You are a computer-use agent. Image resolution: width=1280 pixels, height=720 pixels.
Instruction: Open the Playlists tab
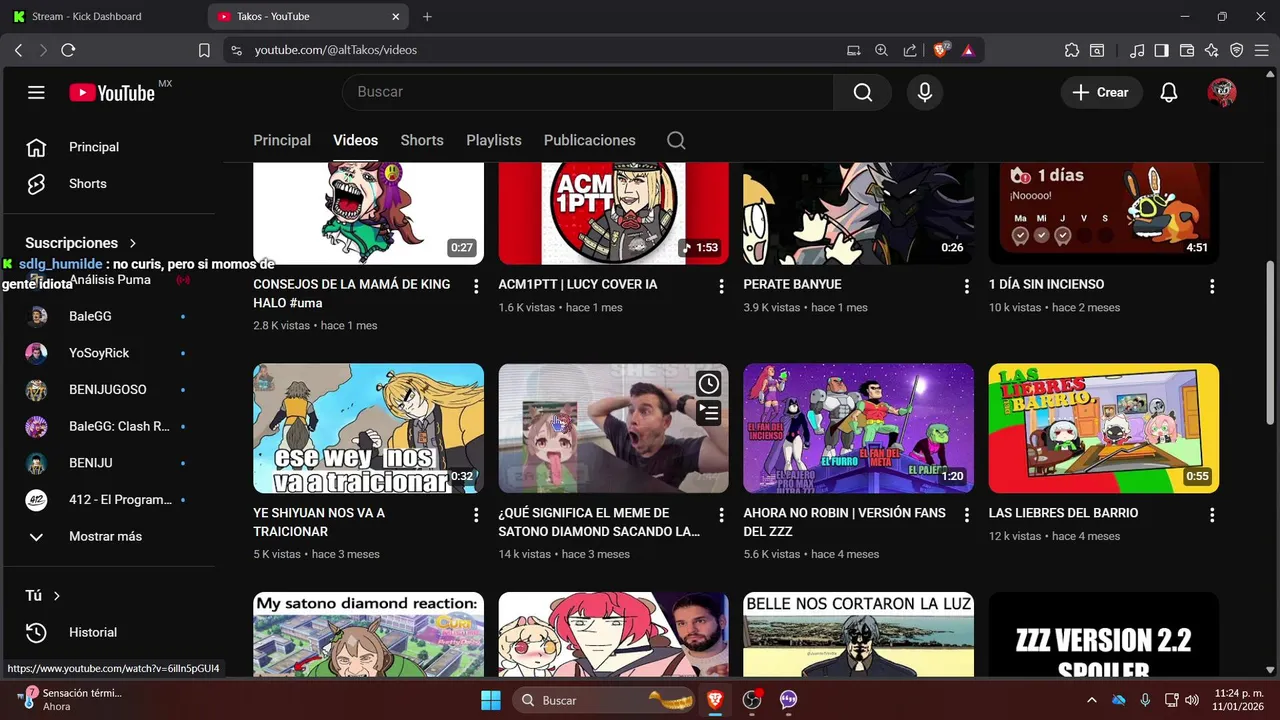click(x=494, y=140)
